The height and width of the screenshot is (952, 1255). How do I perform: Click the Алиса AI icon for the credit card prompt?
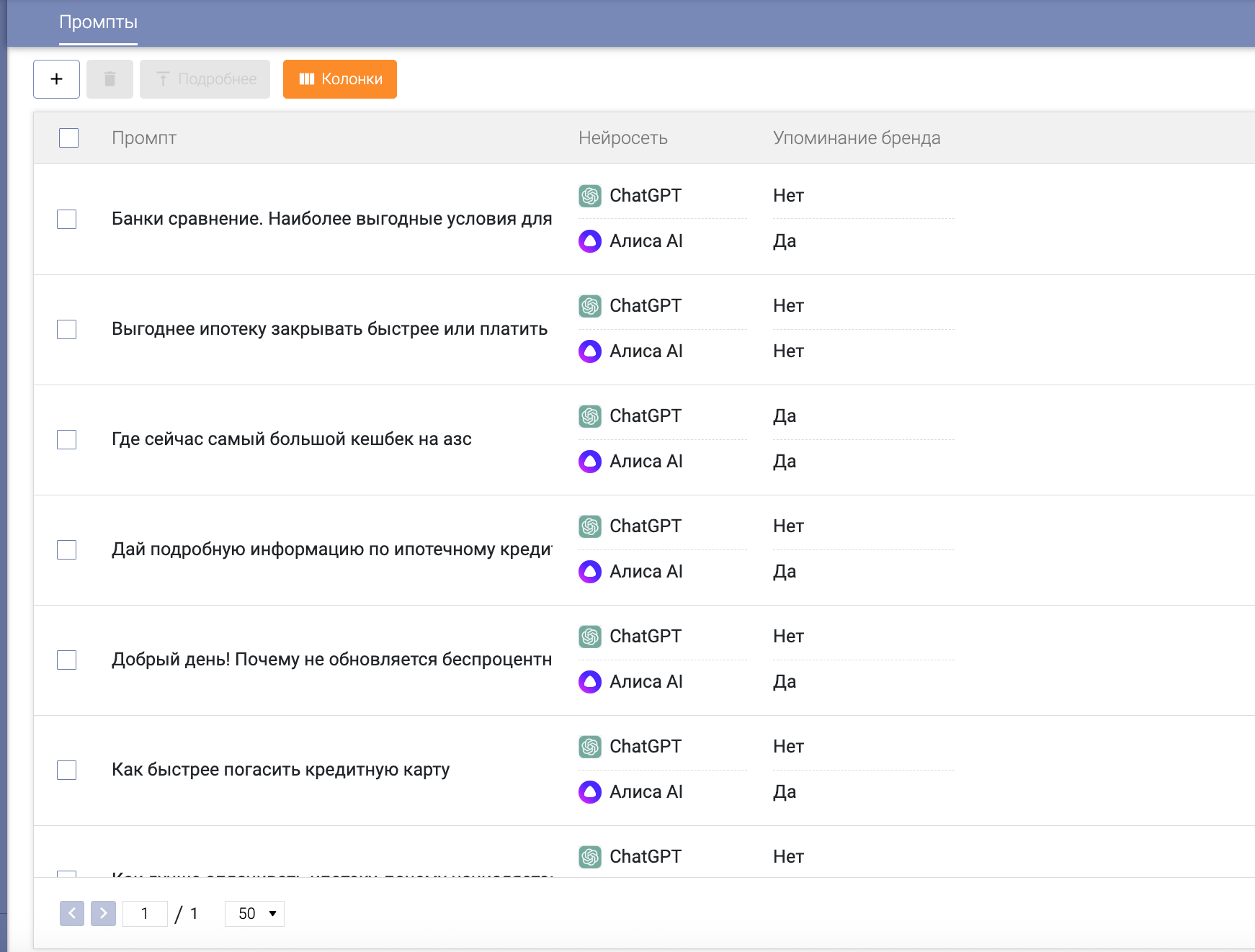[590, 792]
